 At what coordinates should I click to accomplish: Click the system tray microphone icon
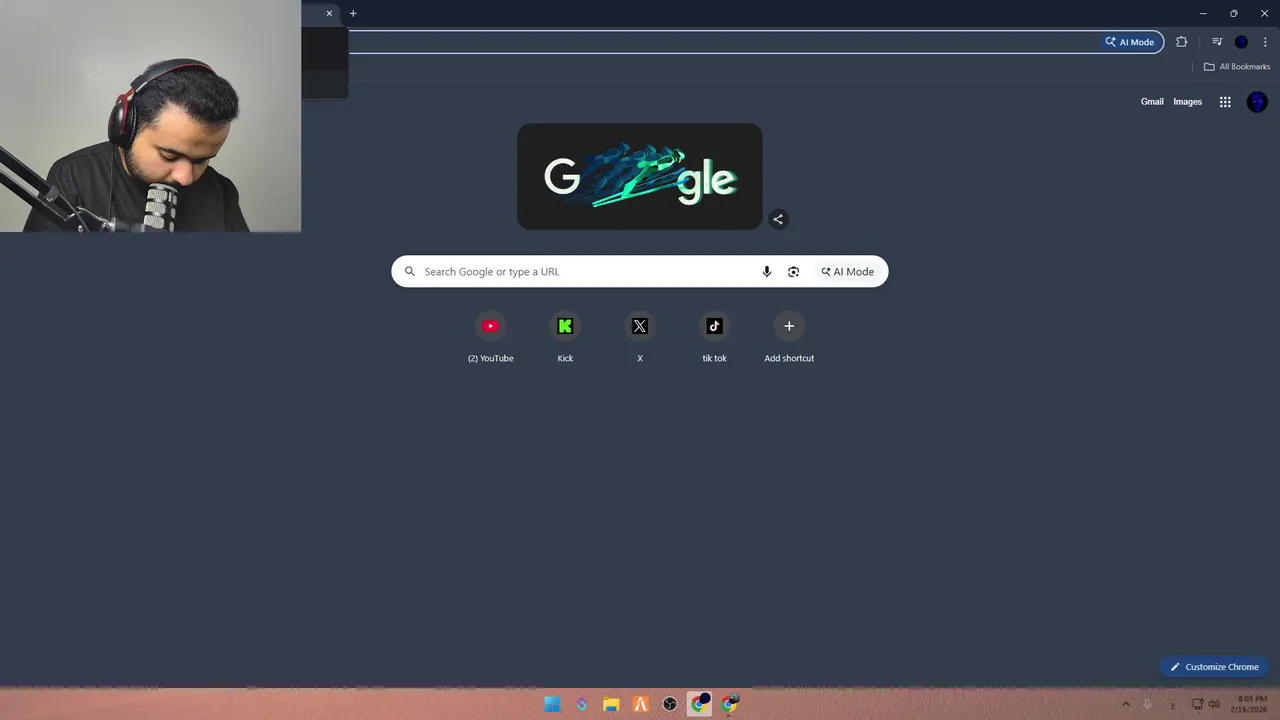pyautogui.click(x=1147, y=704)
